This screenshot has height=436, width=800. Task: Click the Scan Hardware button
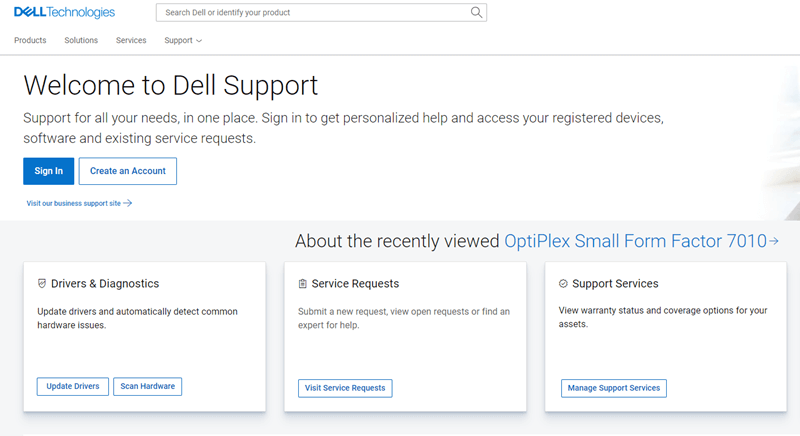pyautogui.click(x=147, y=387)
